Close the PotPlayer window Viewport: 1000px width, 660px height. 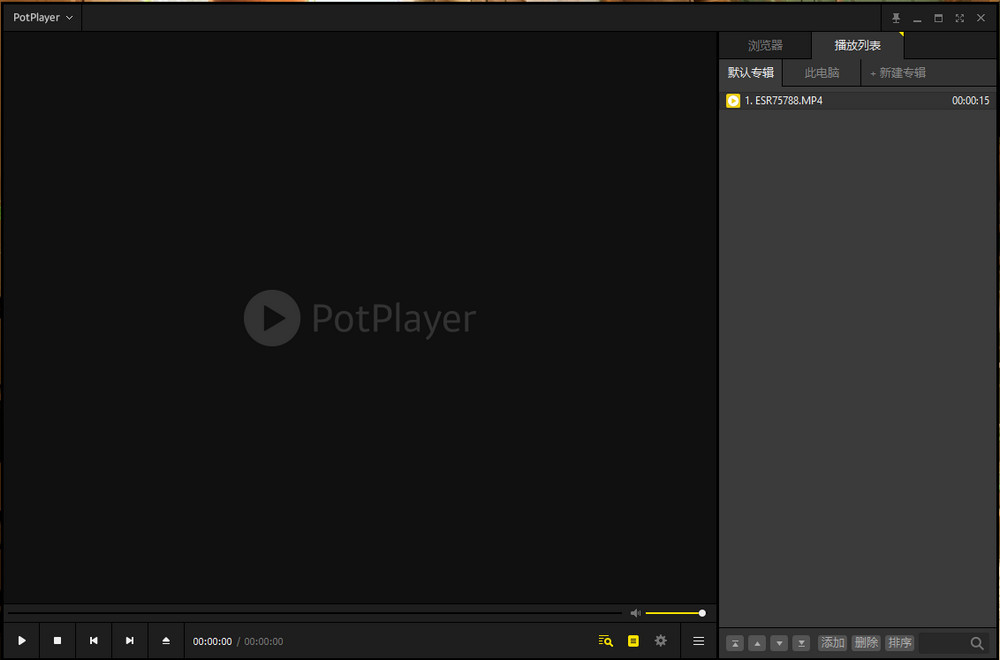point(981,18)
